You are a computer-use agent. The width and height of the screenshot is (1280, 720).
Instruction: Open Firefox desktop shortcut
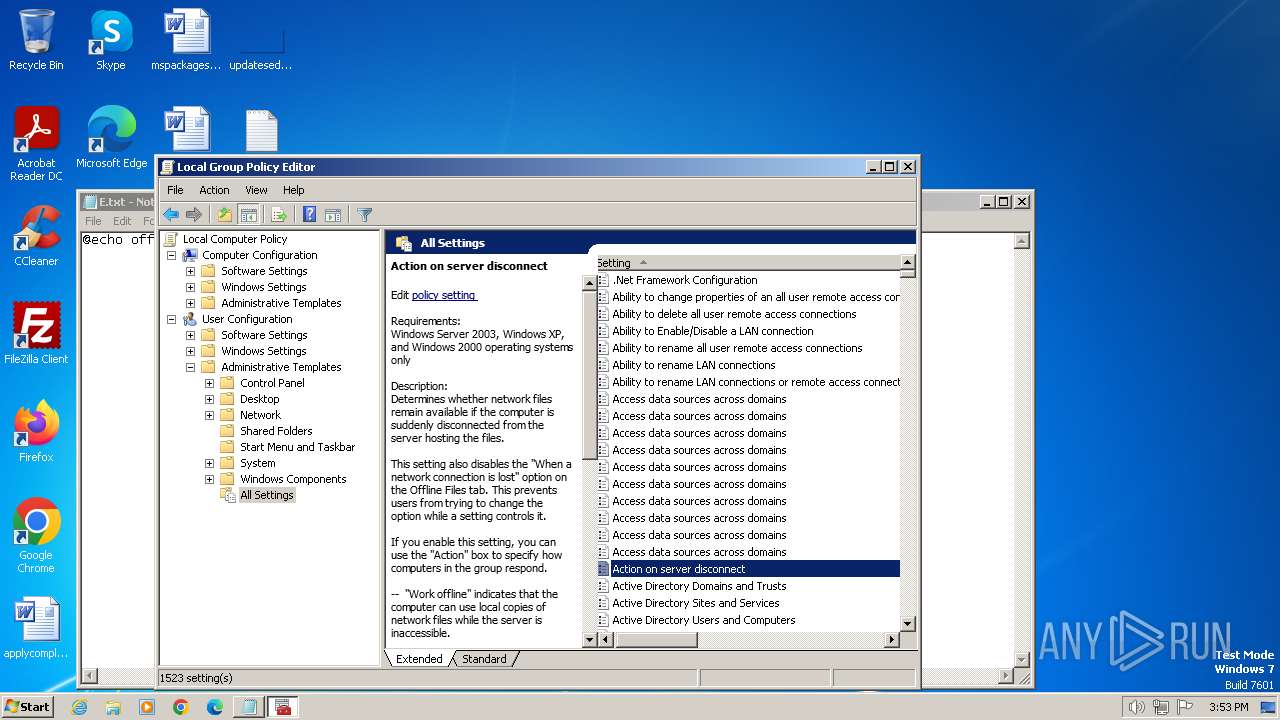[x=36, y=432]
